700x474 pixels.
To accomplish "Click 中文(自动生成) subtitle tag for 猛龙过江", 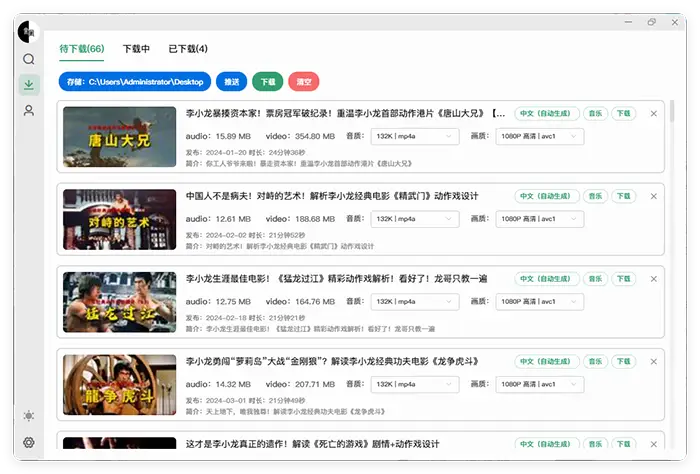I will [547, 279].
